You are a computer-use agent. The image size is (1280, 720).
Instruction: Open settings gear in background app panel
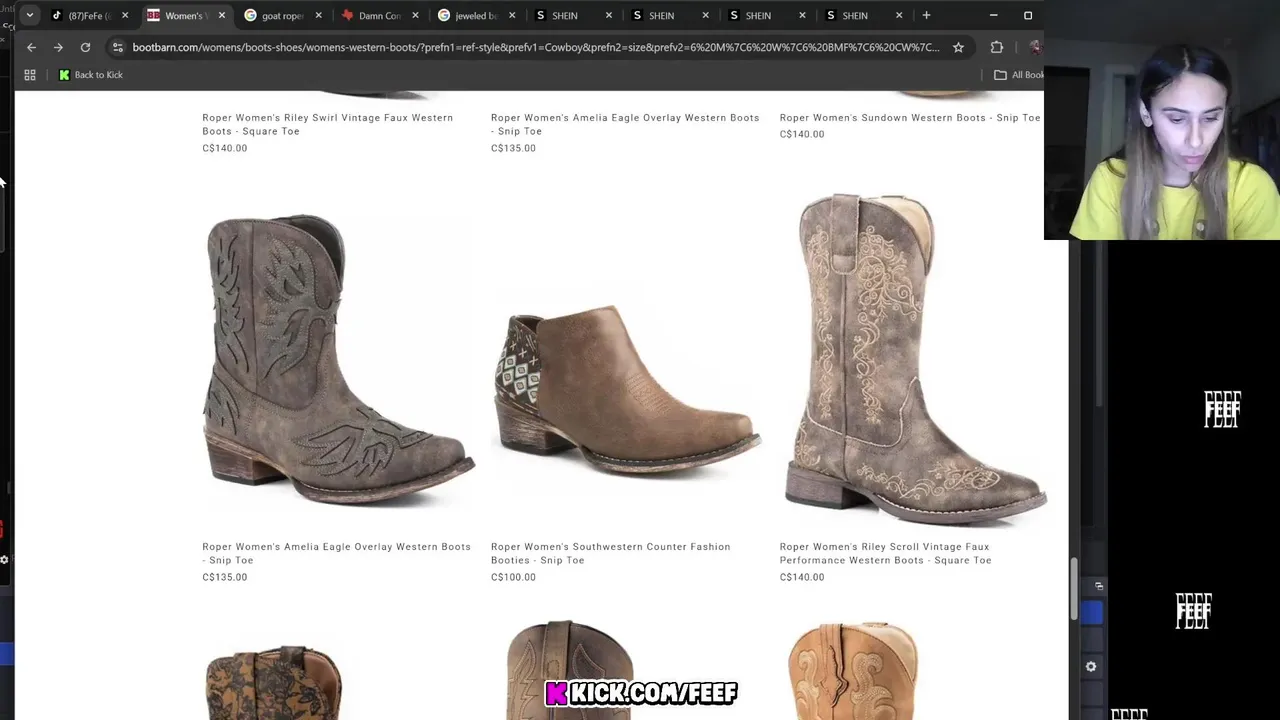click(x=1091, y=667)
